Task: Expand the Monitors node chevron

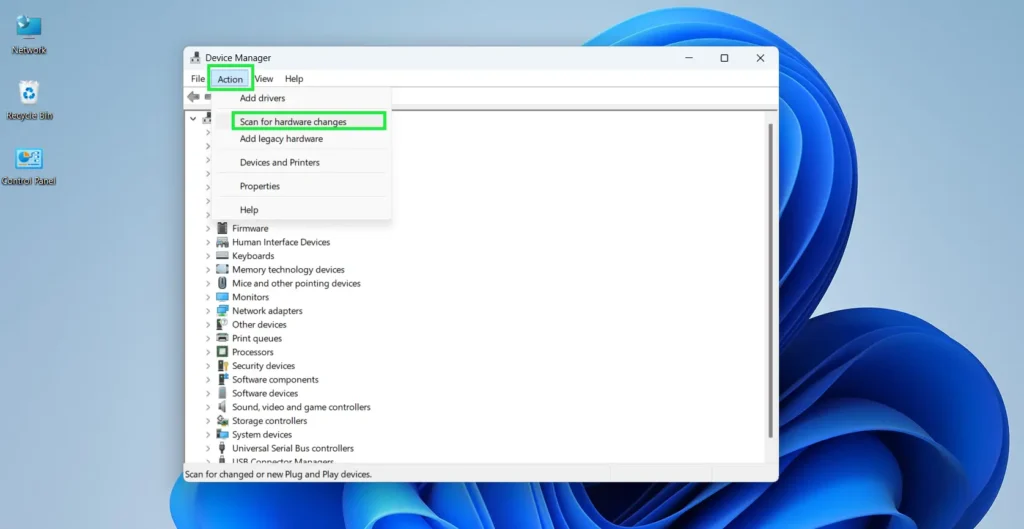Action: pos(208,297)
